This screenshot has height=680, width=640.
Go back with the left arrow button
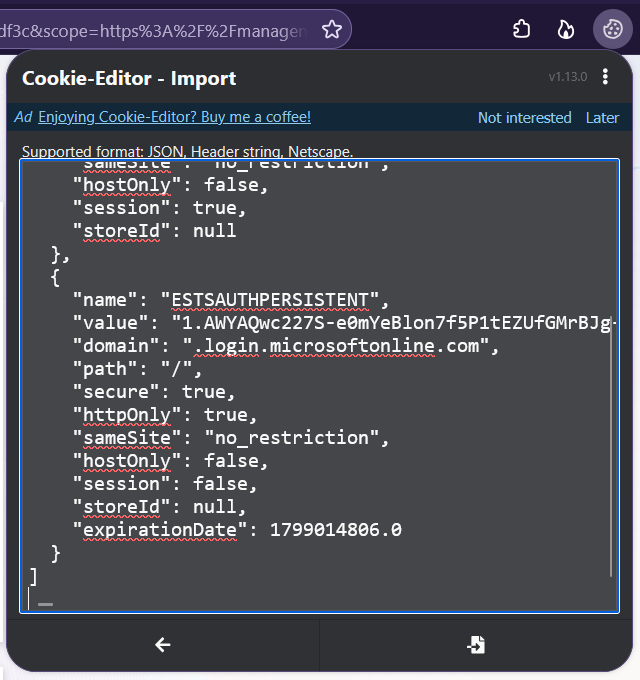pos(163,645)
